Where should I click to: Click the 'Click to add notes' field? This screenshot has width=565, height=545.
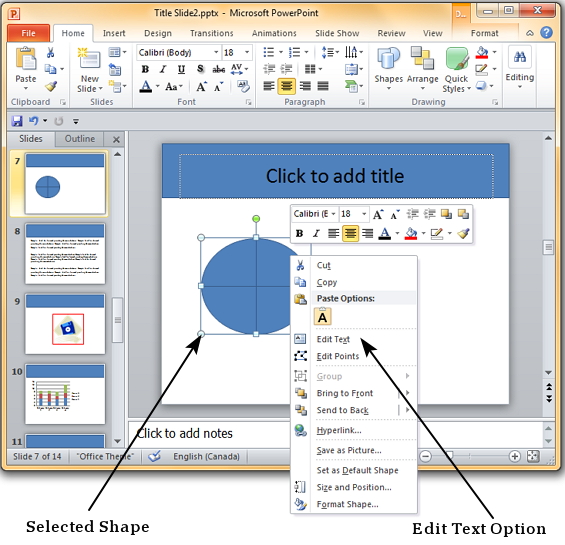335,433
